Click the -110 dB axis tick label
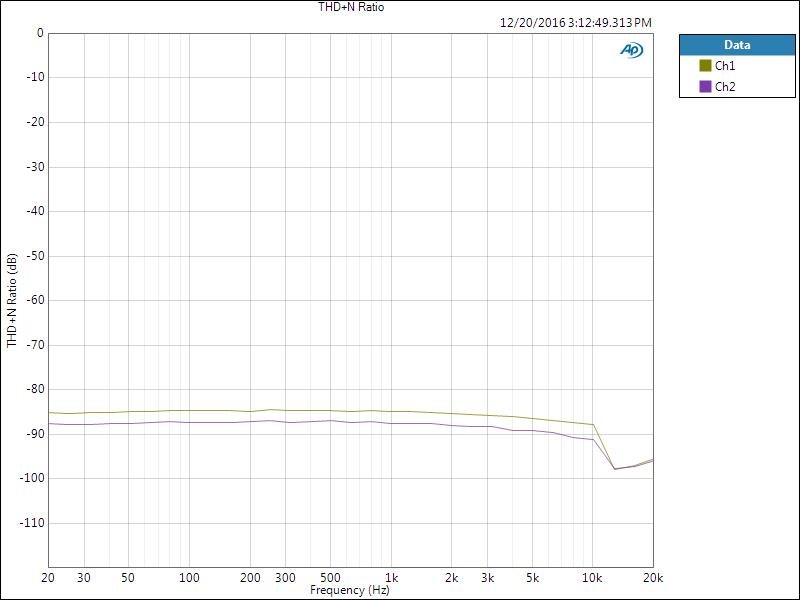800x600 pixels. click(x=32, y=523)
